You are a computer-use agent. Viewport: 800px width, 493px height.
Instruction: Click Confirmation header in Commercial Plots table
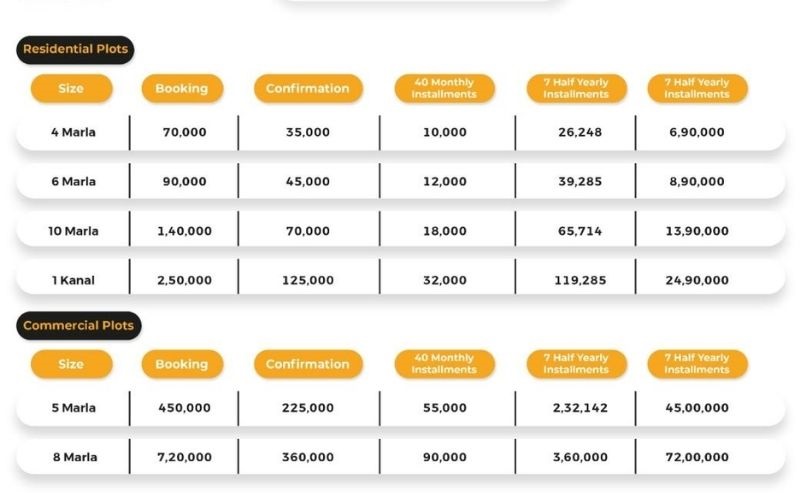[307, 364]
